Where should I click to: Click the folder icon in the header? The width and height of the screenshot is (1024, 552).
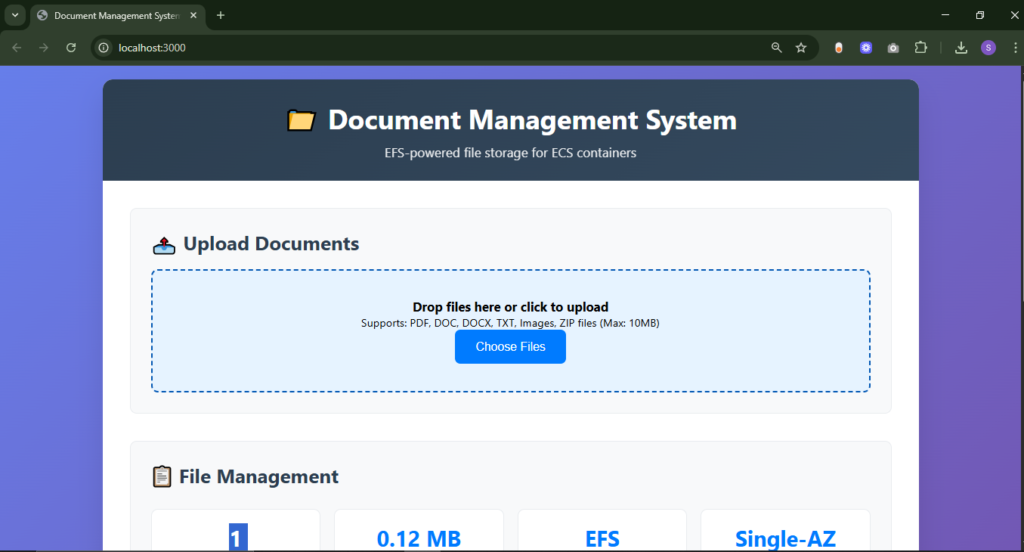[x=301, y=120]
